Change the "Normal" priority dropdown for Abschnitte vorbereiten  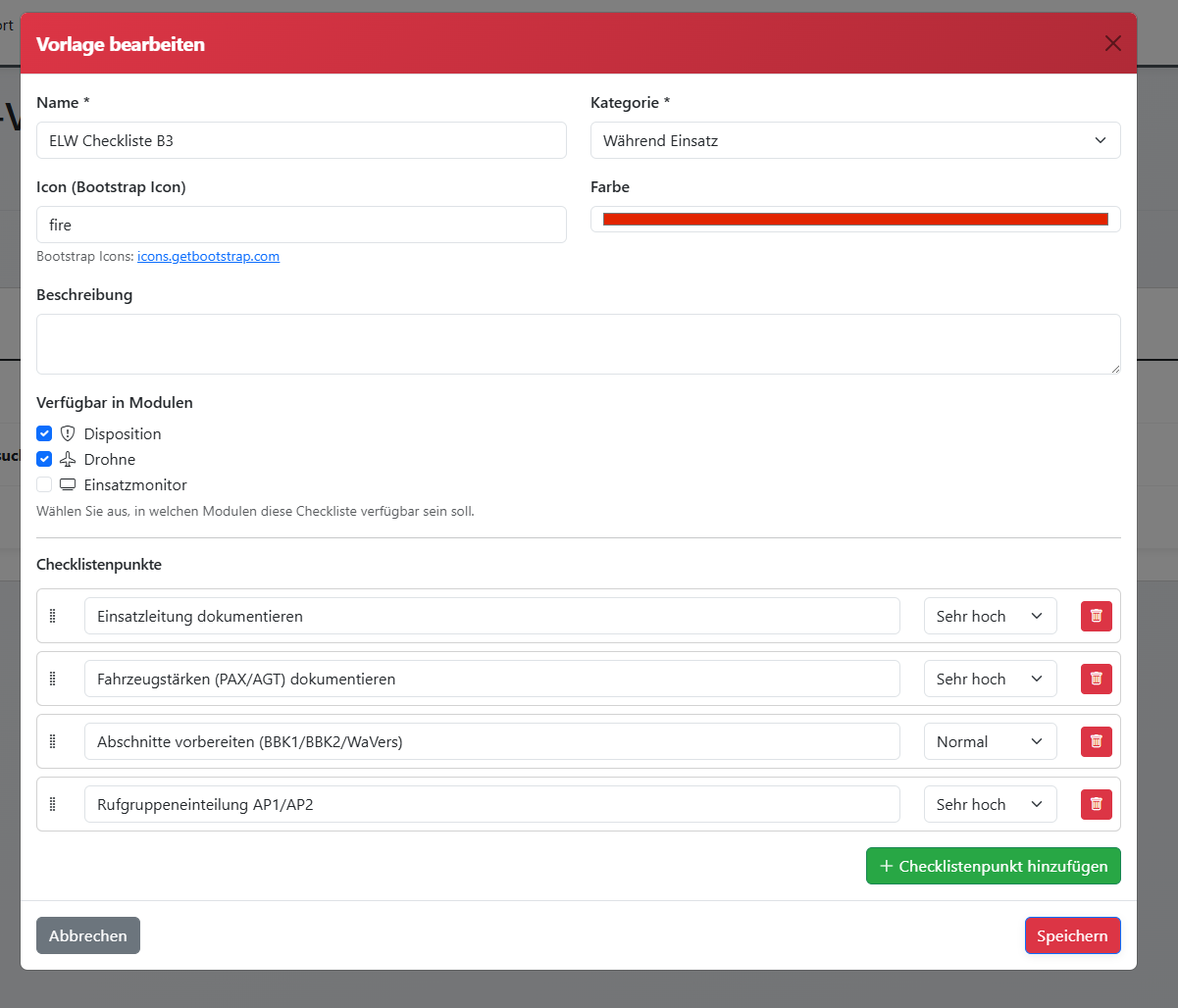tap(989, 741)
